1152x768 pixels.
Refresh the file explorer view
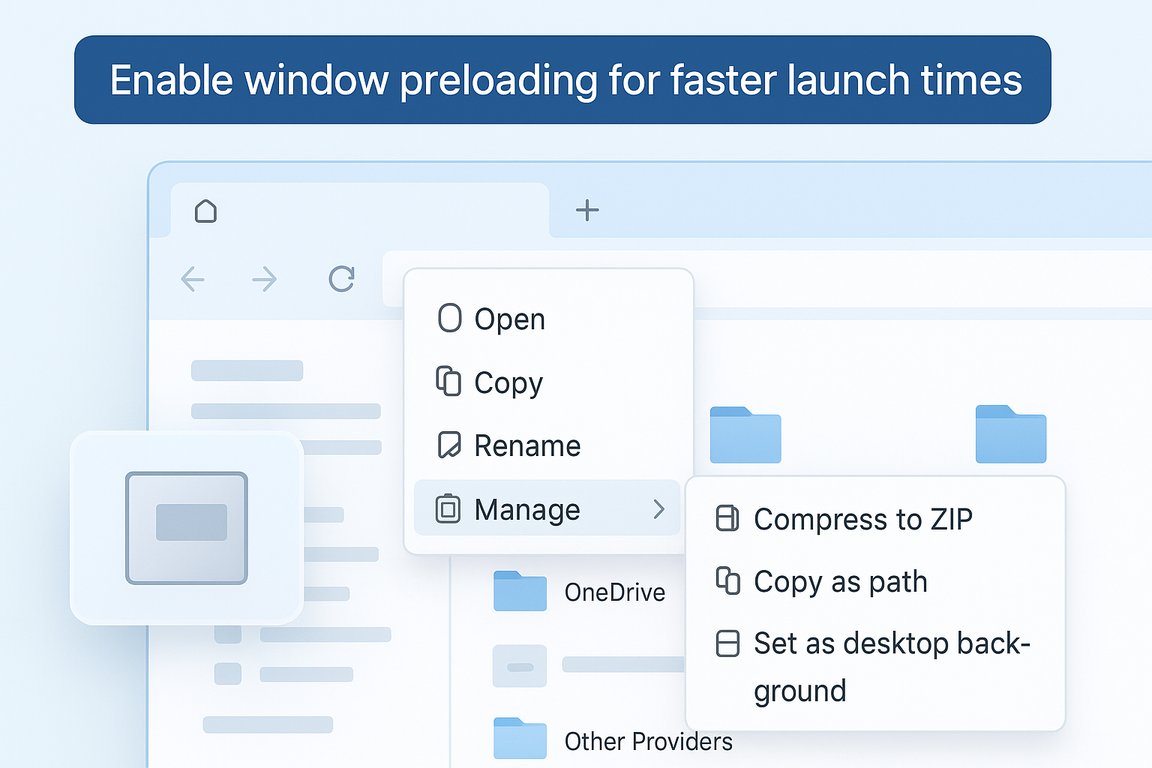[342, 279]
